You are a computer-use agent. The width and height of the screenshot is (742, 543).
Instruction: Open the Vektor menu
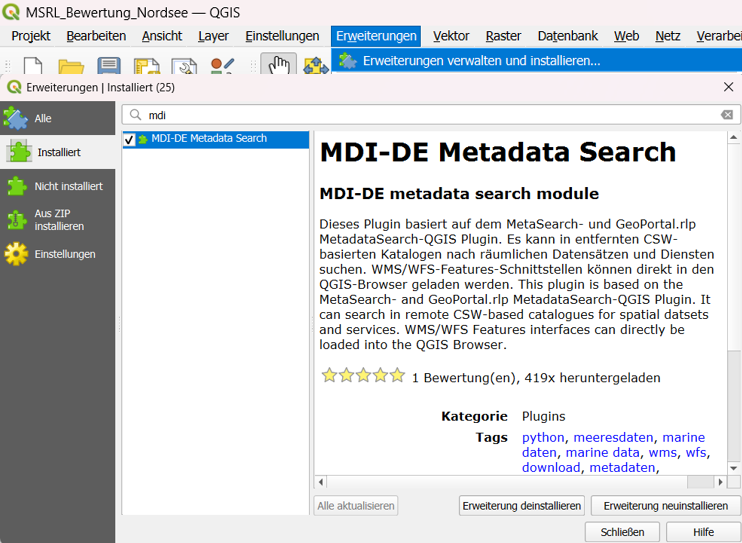tap(451, 36)
